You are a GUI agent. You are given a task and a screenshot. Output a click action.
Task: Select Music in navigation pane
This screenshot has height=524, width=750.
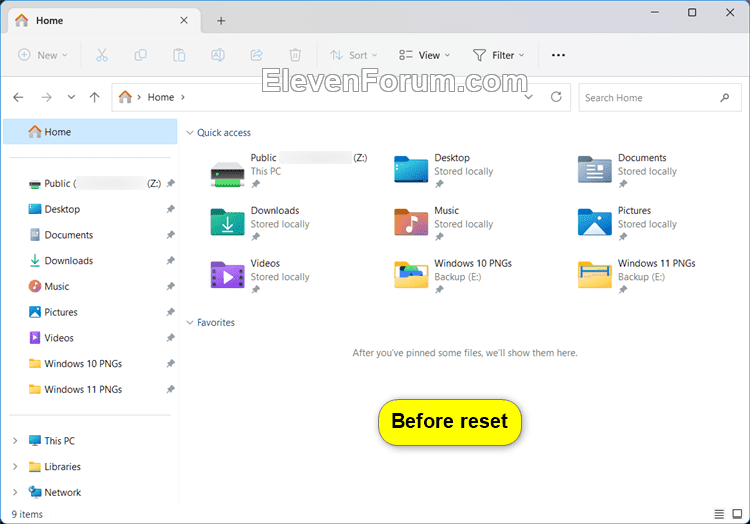[x=90, y=286]
